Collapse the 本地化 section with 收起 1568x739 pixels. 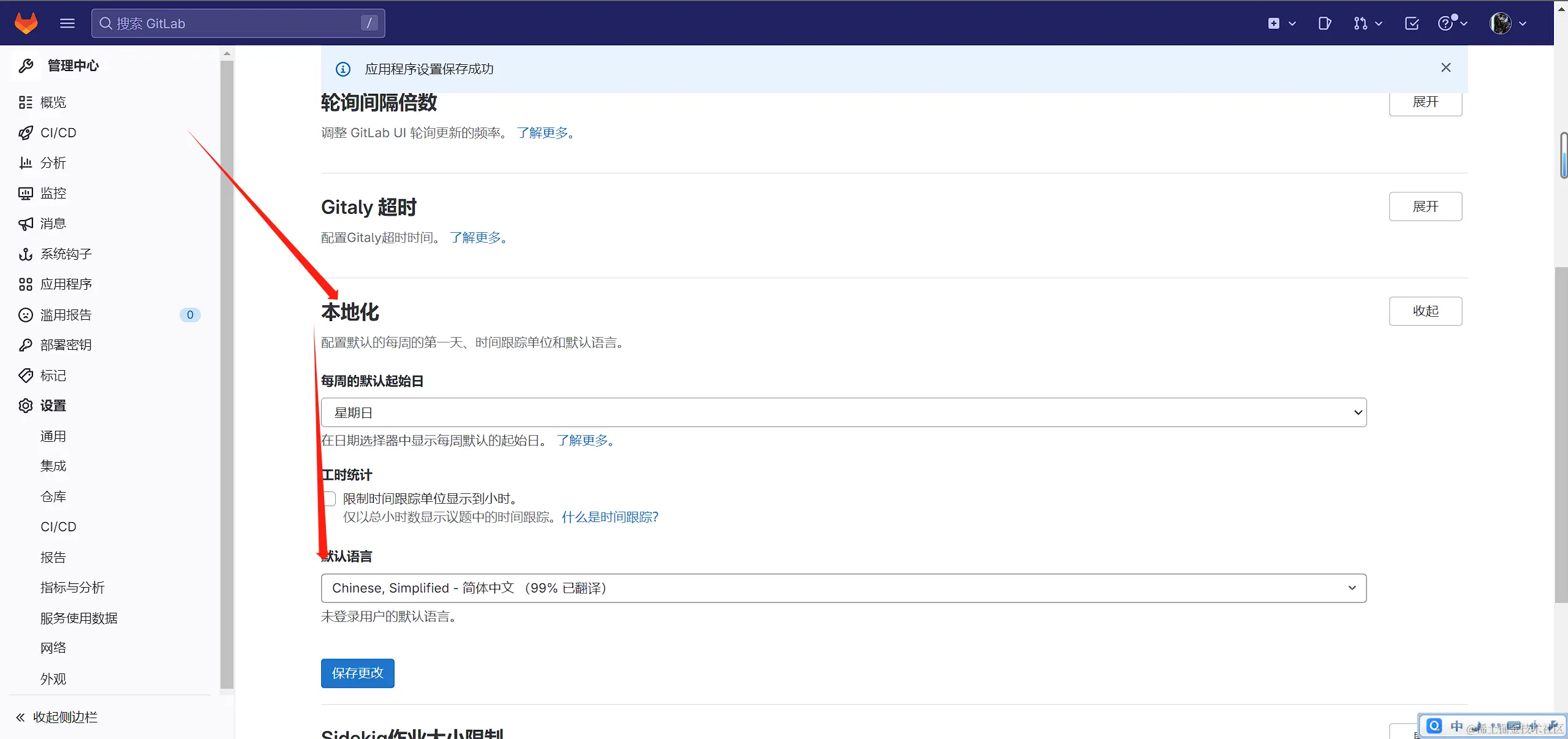click(x=1425, y=311)
